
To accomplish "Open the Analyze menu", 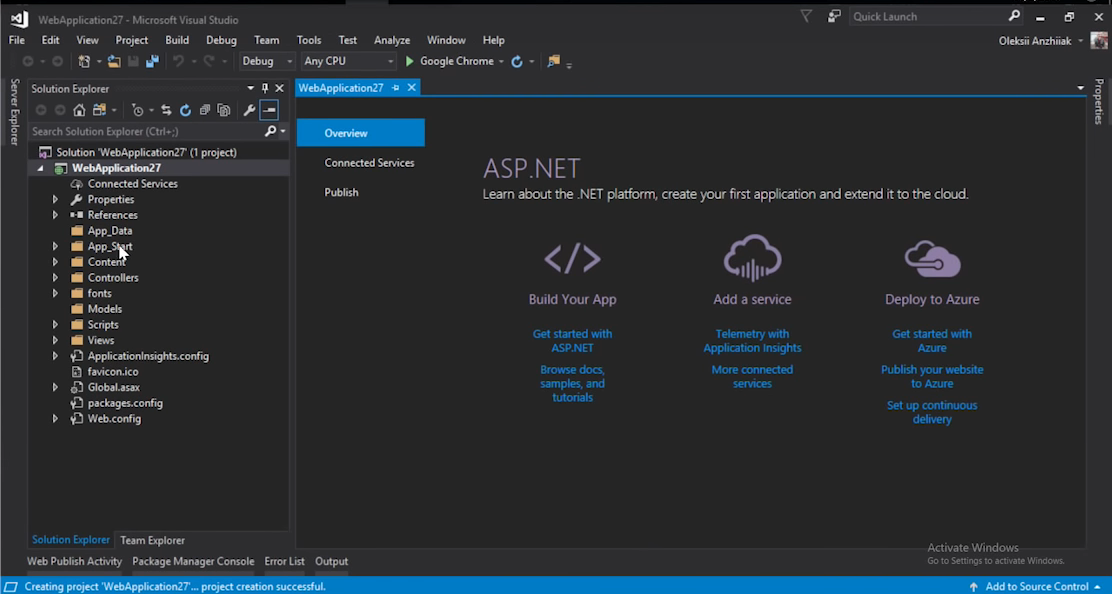I will [x=392, y=40].
